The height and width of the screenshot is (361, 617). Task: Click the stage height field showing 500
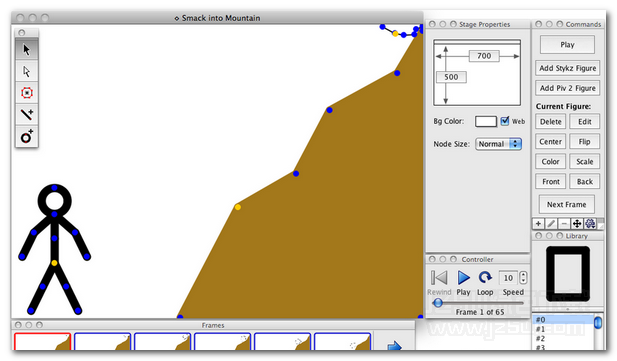click(451, 77)
